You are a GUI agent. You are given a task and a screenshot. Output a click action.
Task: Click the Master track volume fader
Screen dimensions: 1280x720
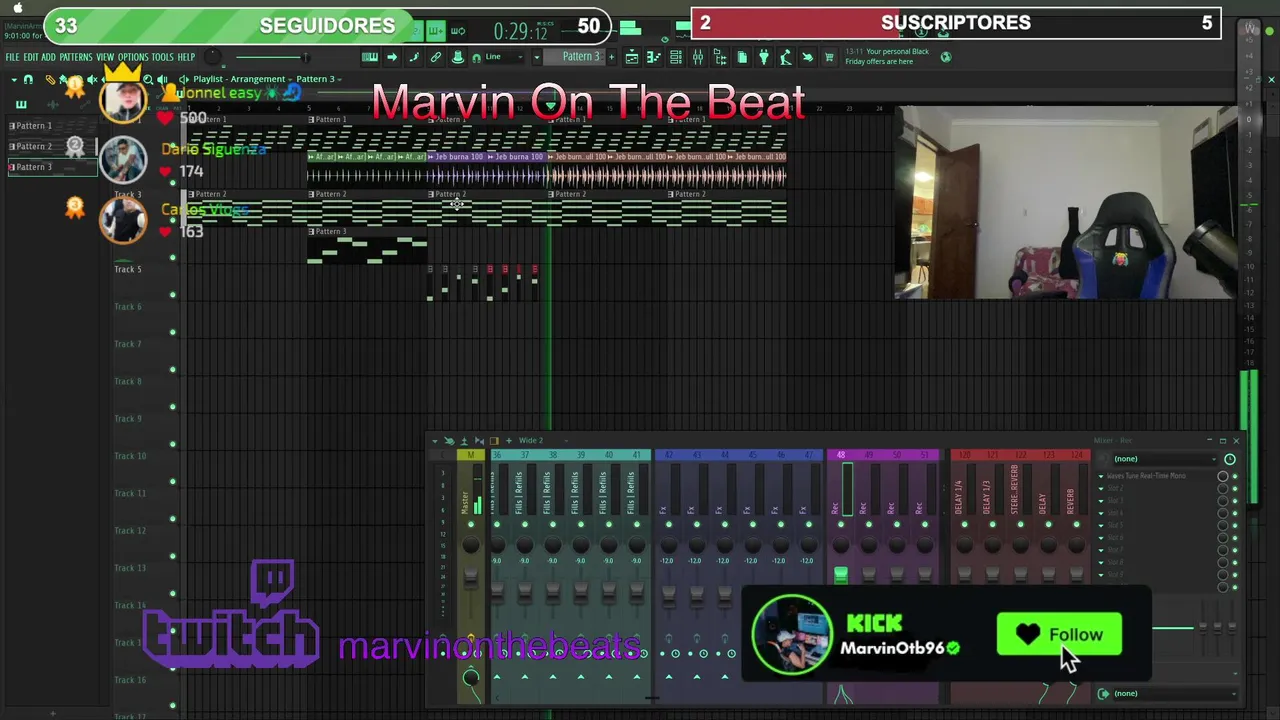point(470,578)
